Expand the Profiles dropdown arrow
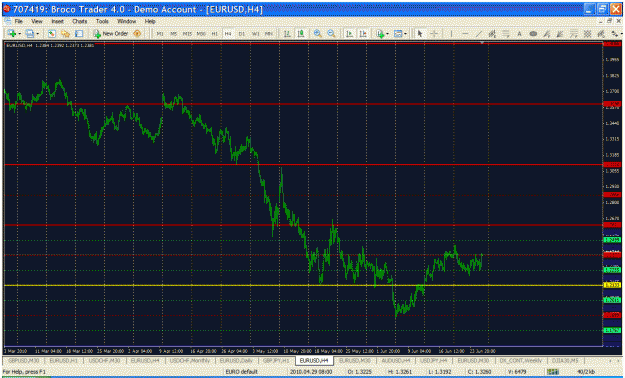The width and height of the screenshot is (625, 378). [x=37, y=34]
